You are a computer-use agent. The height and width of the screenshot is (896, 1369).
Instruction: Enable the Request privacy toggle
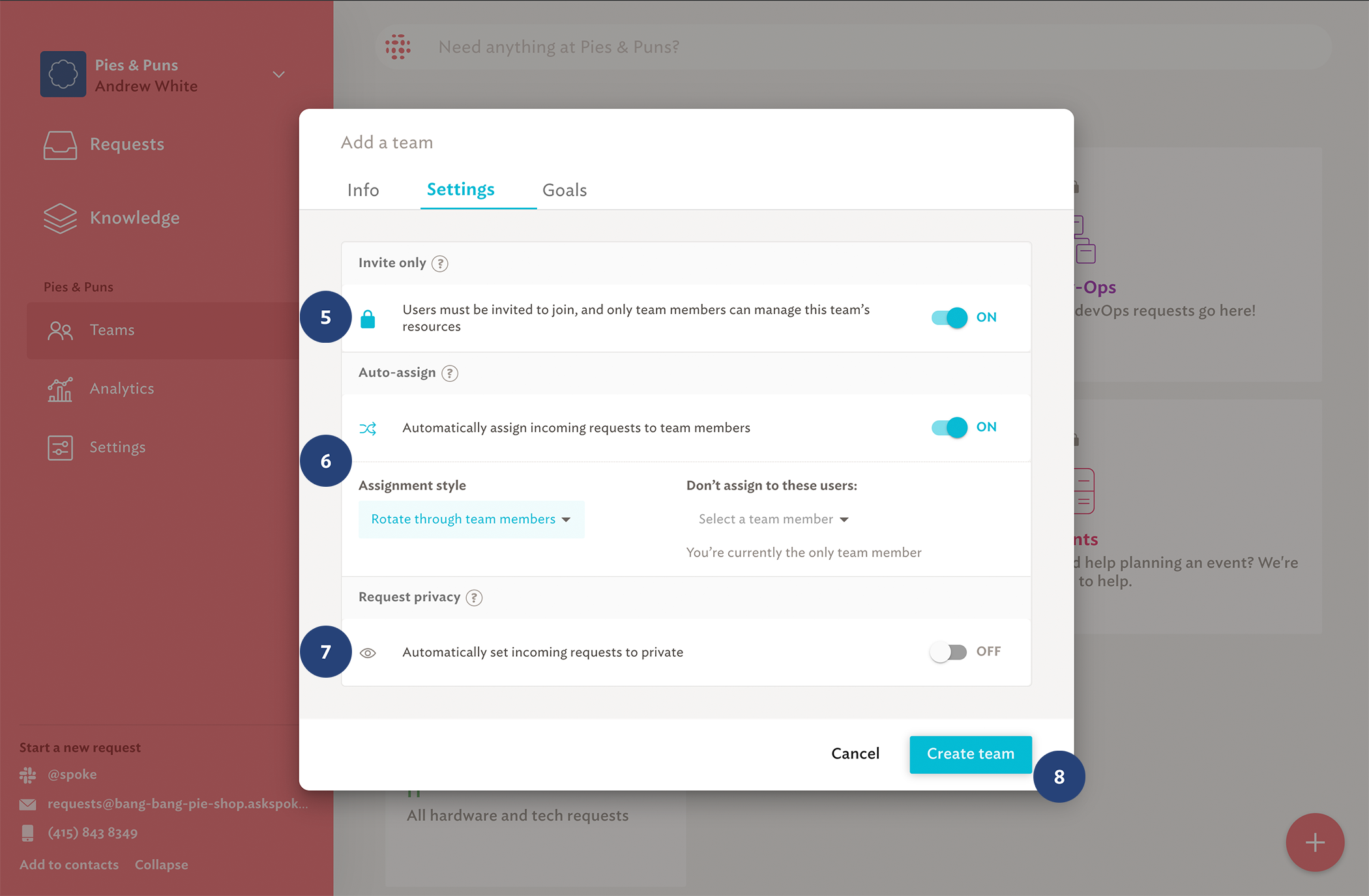click(x=948, y=652)
